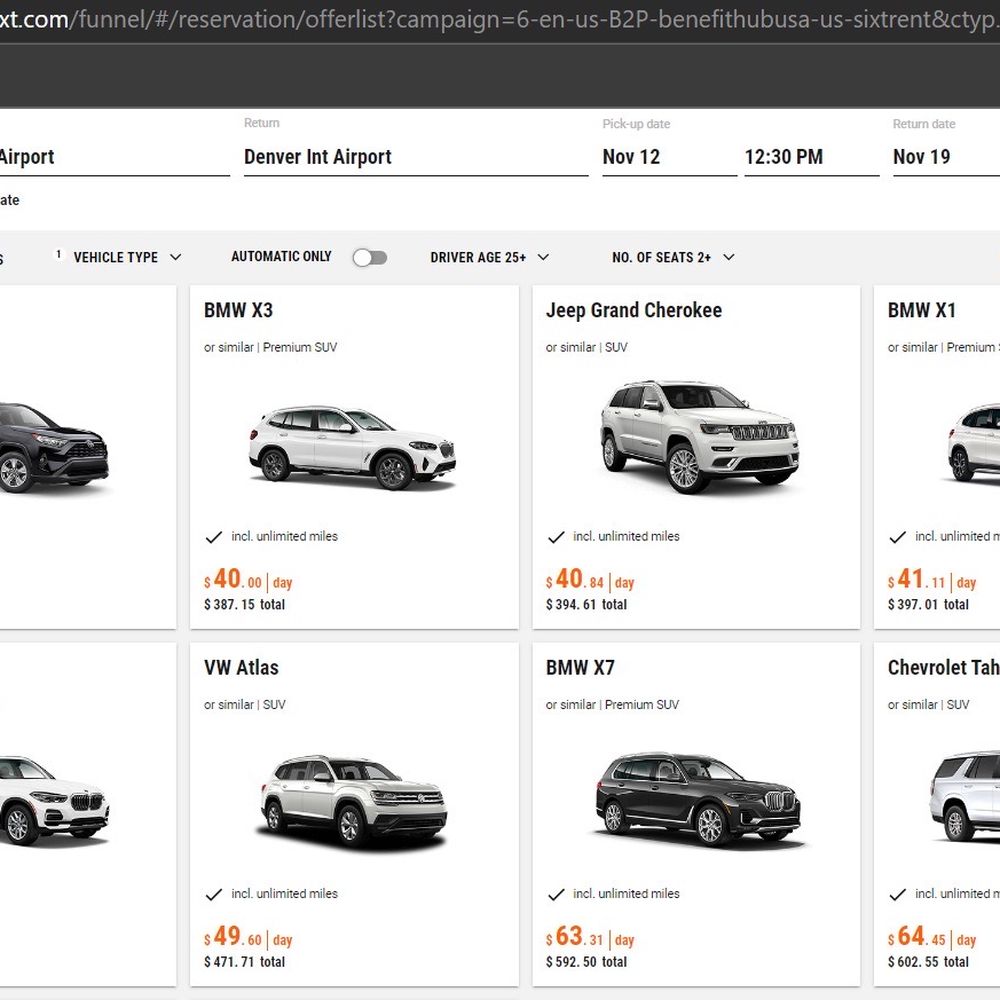The width and height of the screenshot is (1000, 1000).
Task: Click the Vehicle Type chevron arrow
Action: [x=175, y=257]
